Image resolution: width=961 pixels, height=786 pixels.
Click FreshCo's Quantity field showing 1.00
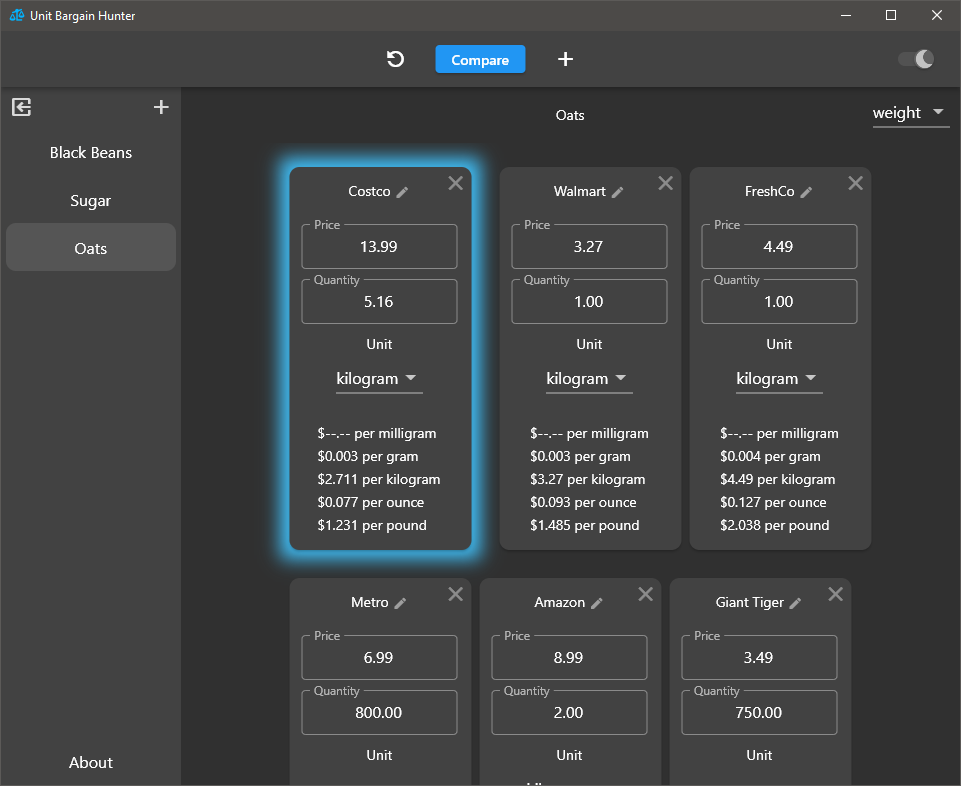pos(779,302)
